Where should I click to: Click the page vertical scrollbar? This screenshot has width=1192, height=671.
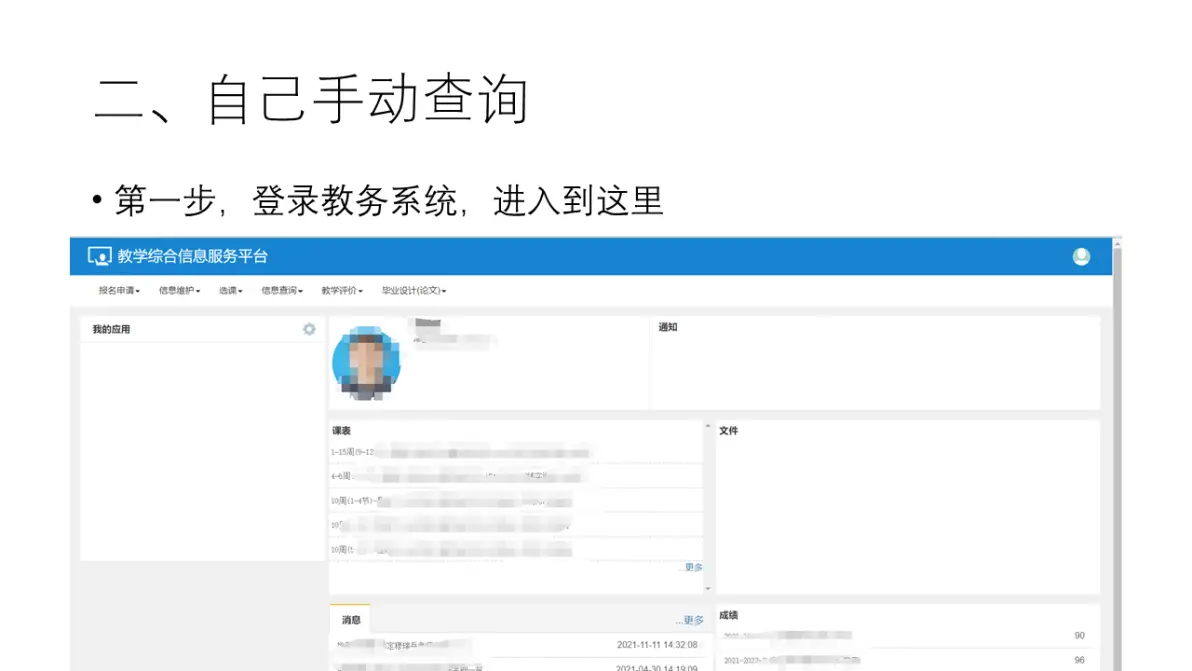(1117, 454)
